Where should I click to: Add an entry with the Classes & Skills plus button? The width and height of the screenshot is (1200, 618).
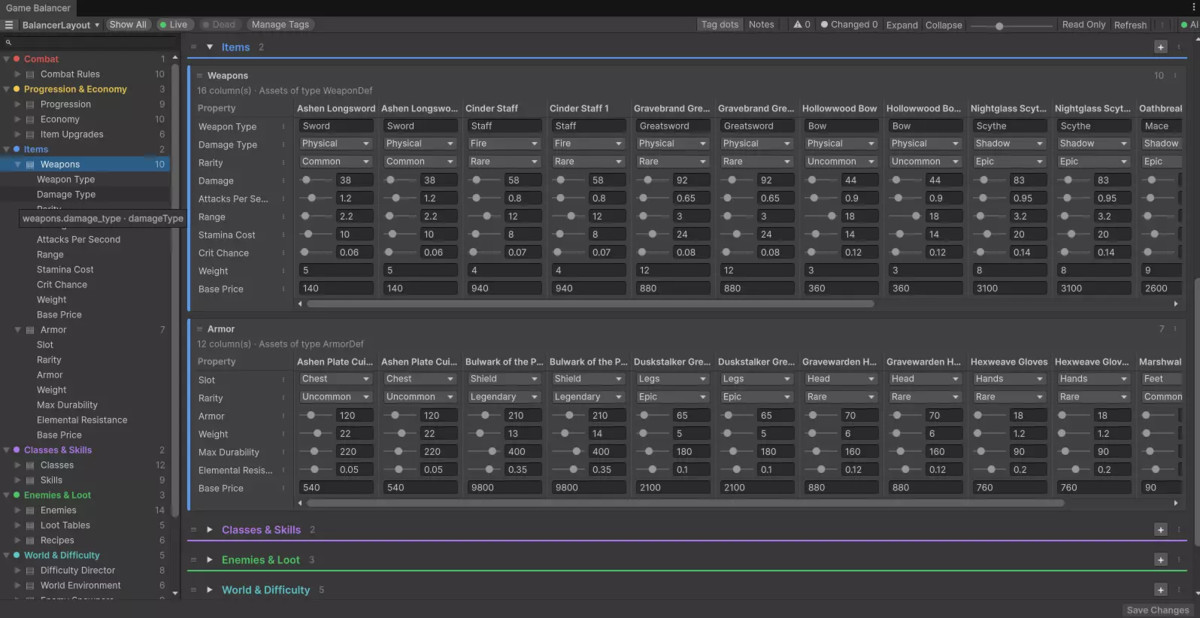1160,529
